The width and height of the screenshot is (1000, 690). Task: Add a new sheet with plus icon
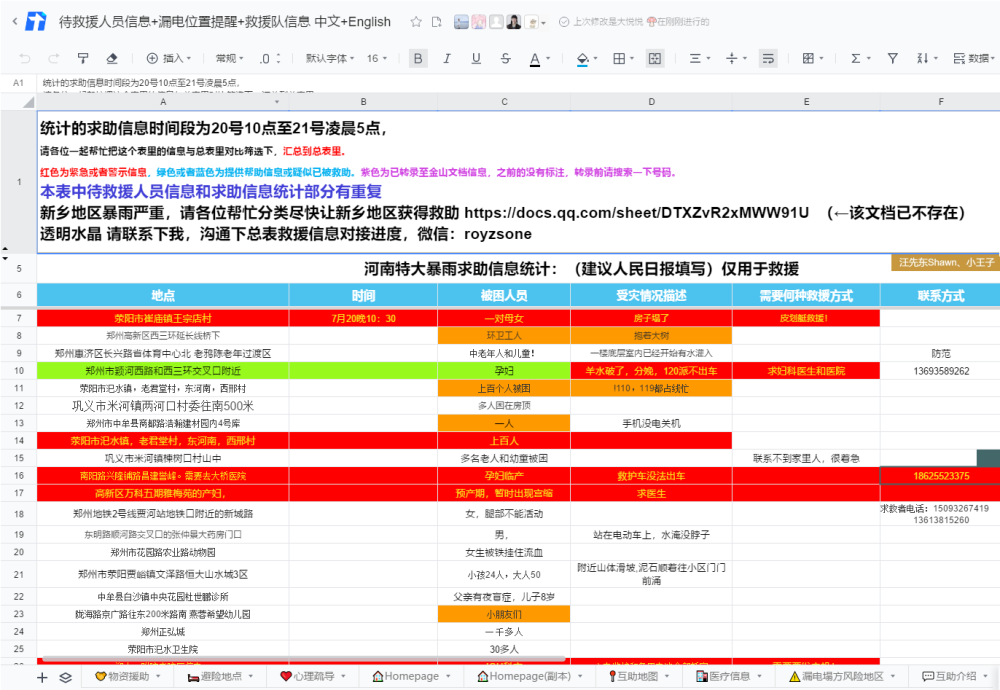click(x=42, y=677)
